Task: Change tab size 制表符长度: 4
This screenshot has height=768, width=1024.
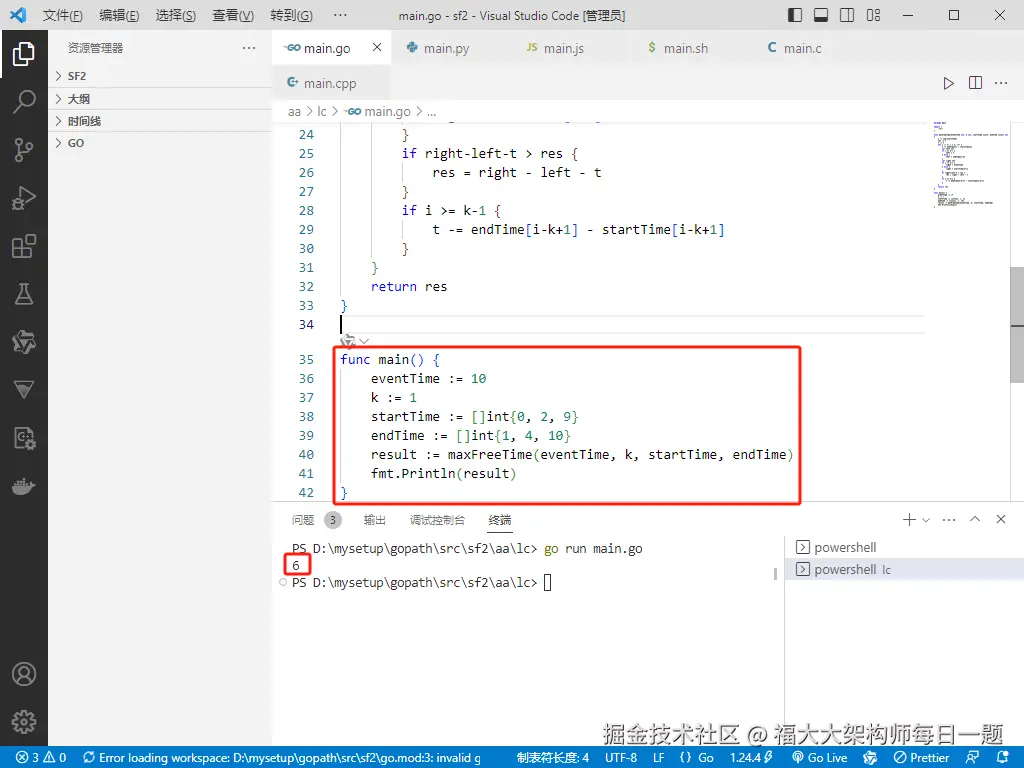Action: [552, 758]
